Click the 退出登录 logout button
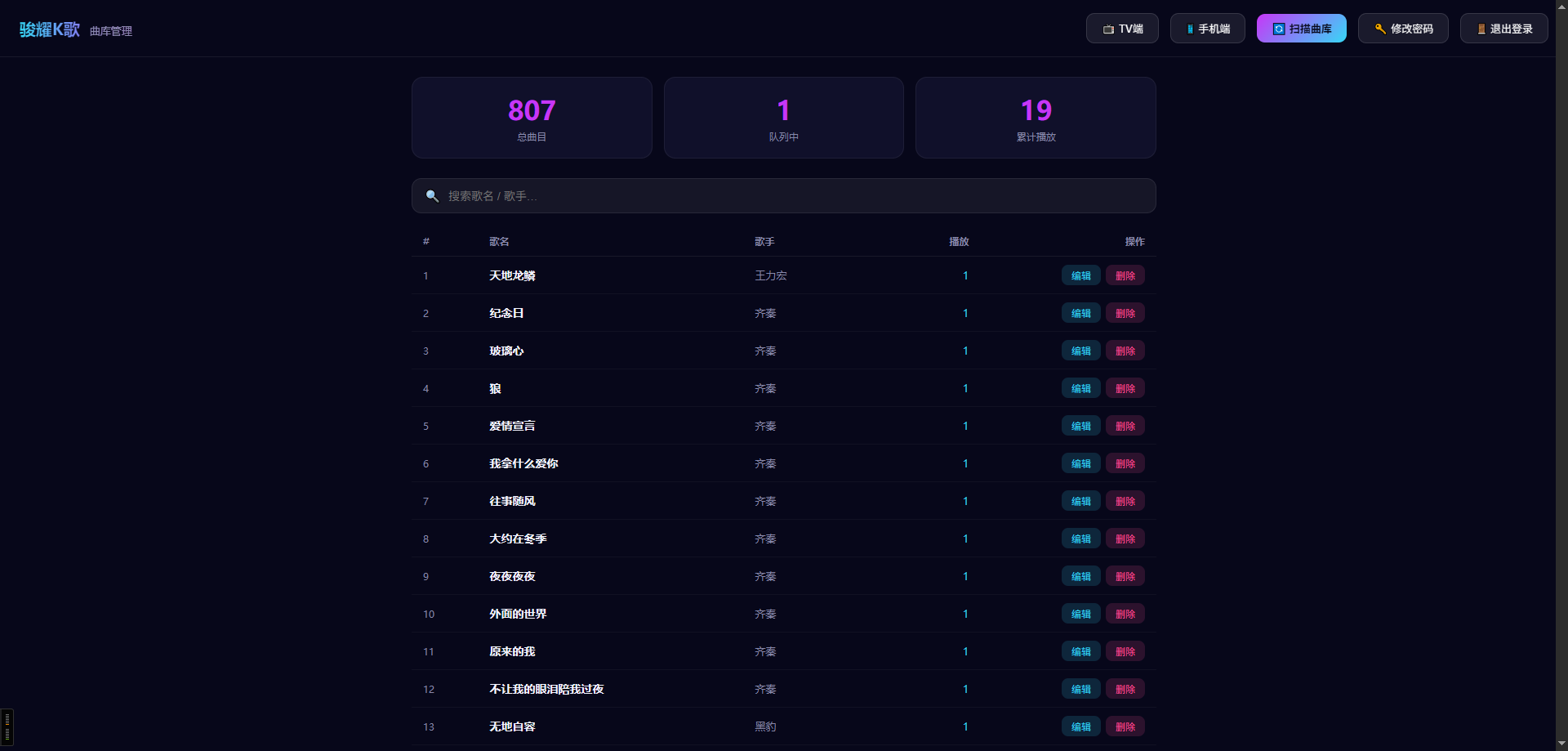 click(x=1503, y=29)
